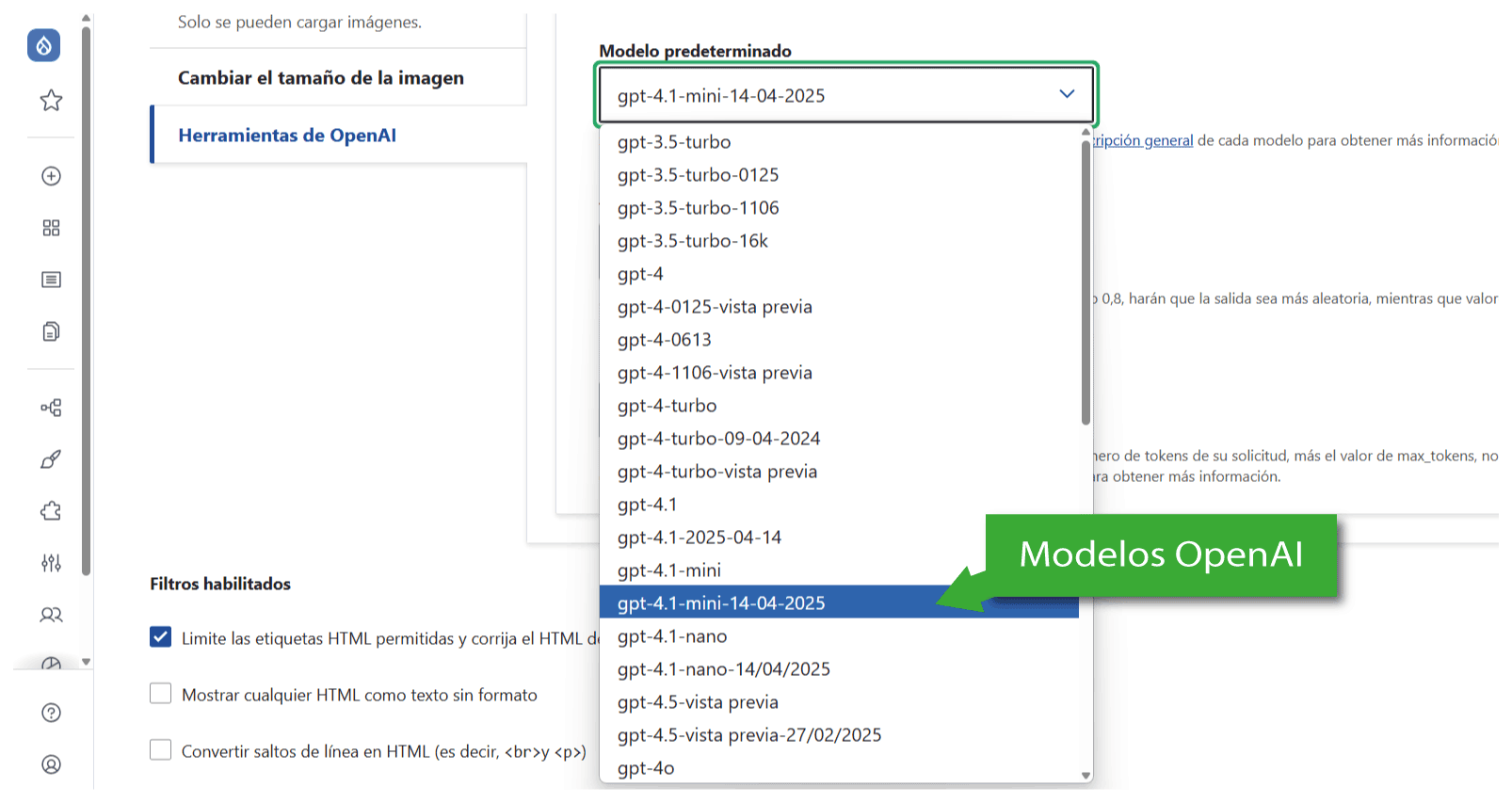Select the gpt-3.5-turbo-0125 option

(839, 175)
